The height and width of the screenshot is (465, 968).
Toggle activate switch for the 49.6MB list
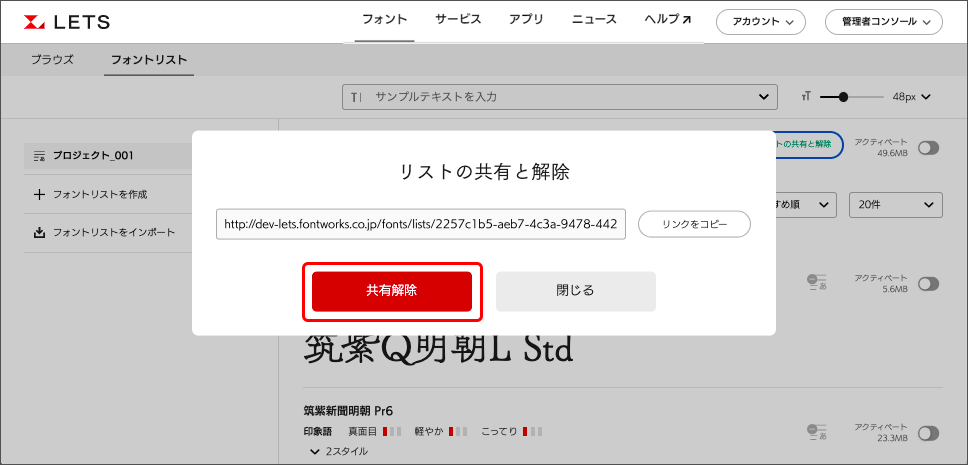tap(929, 148)
